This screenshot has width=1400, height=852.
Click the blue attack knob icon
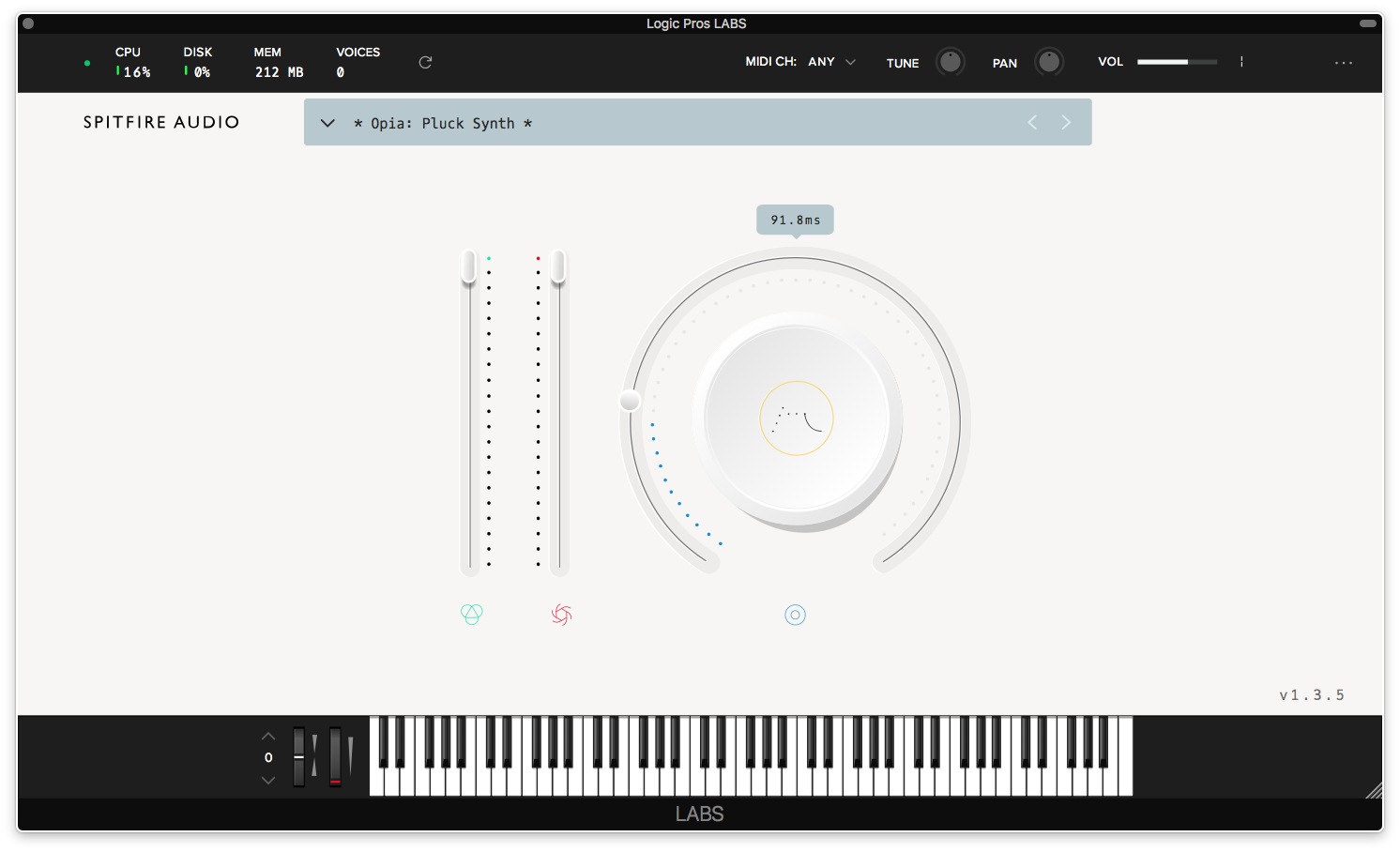(x=795, y=615)
